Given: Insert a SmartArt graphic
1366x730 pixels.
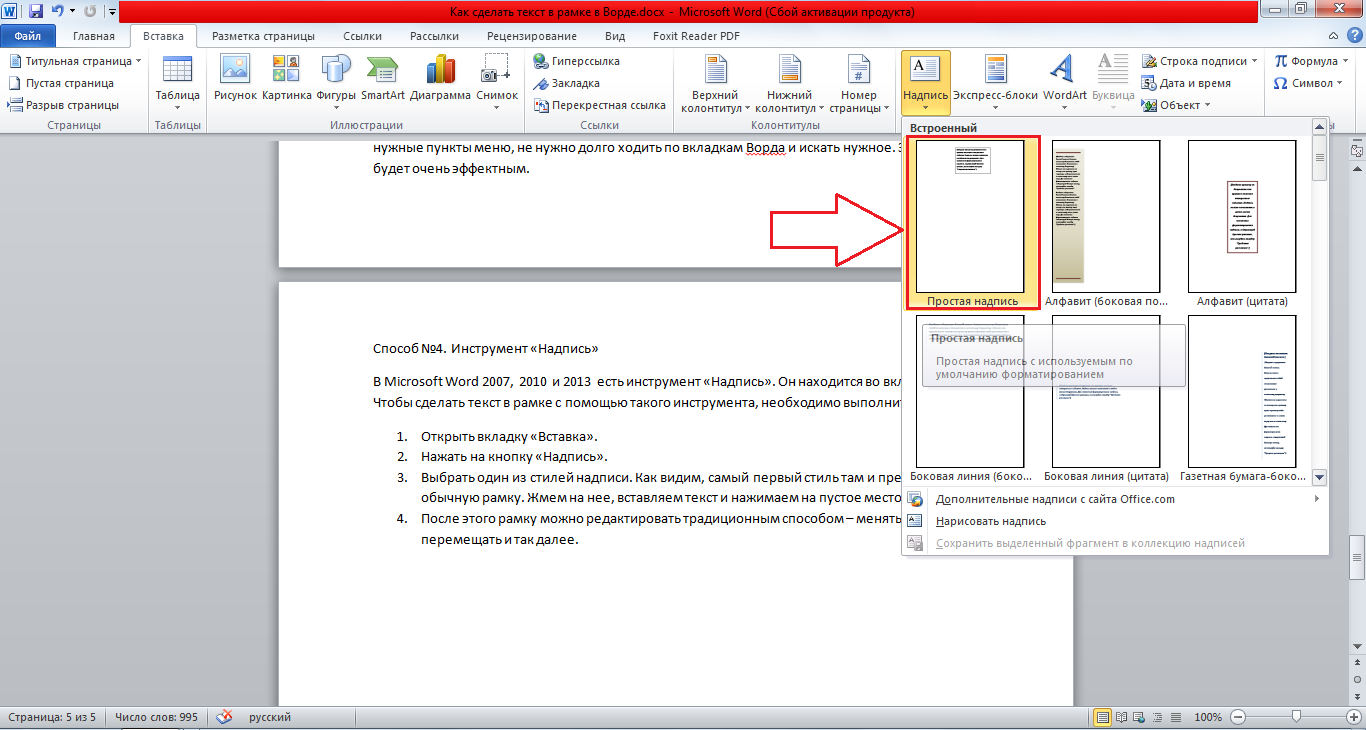Looking at the screenshot, I should pyautogui.click(x=383, y=79).
